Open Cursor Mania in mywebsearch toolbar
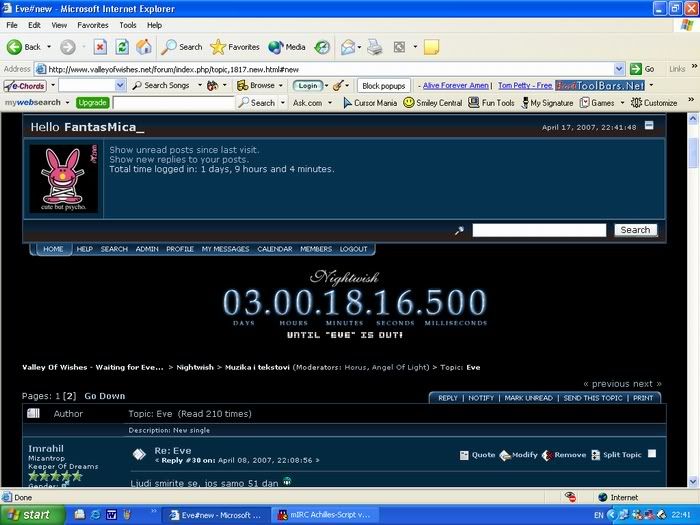Image resolution: width=700 pixels, height=525 pixels. (x=370, y=103)
